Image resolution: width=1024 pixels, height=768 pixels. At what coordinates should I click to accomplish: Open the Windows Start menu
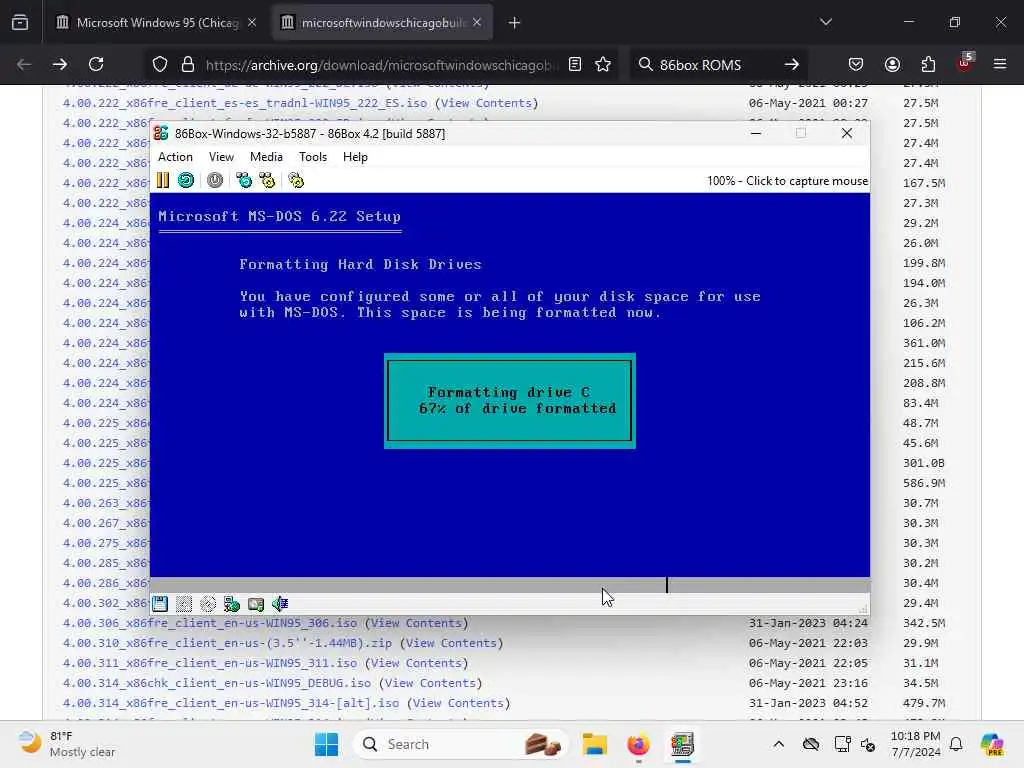327,744
